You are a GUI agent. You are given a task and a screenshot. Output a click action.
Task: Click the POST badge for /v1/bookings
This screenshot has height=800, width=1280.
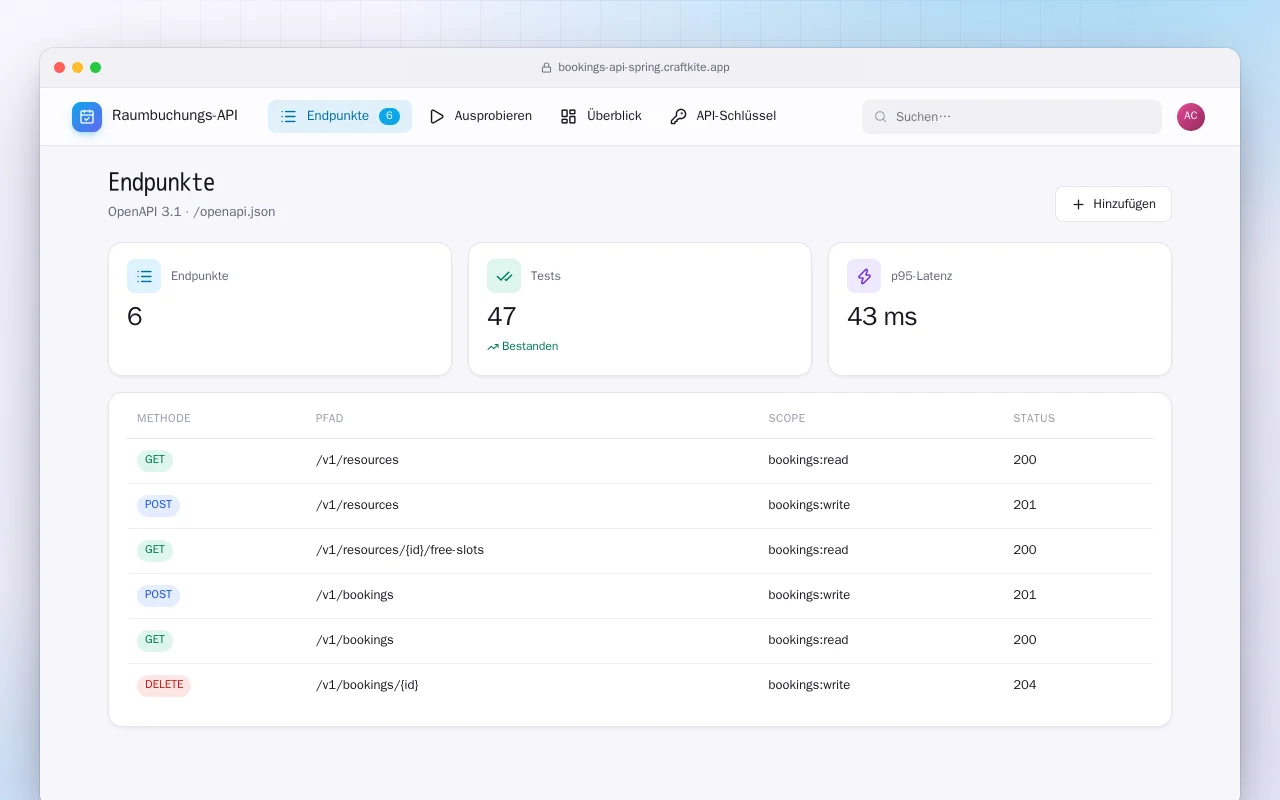tap(158, 595)
